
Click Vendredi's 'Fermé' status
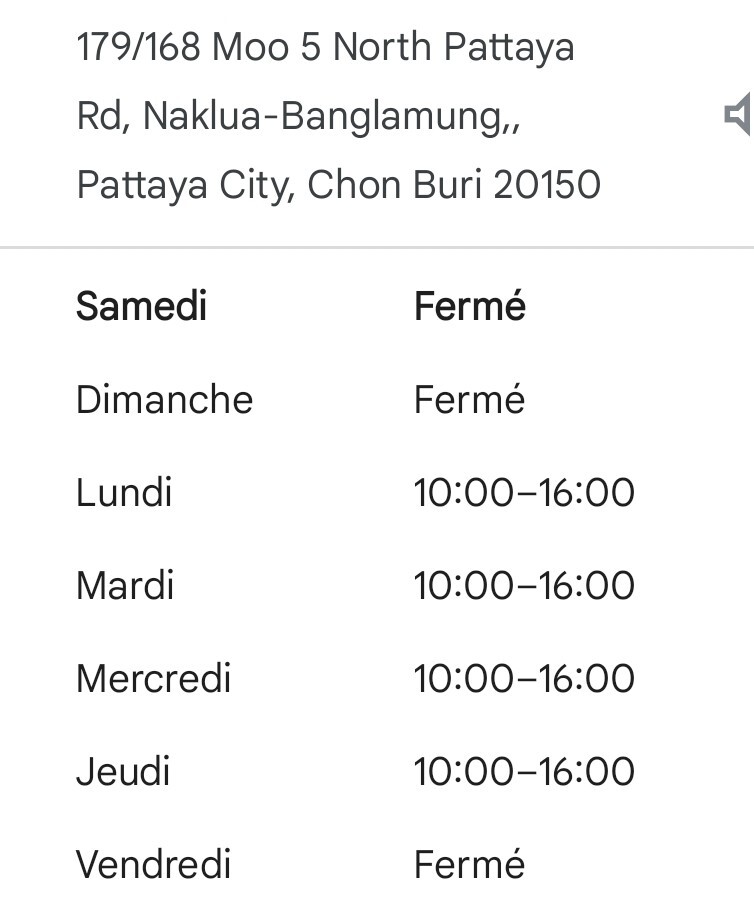coord(469,865)
